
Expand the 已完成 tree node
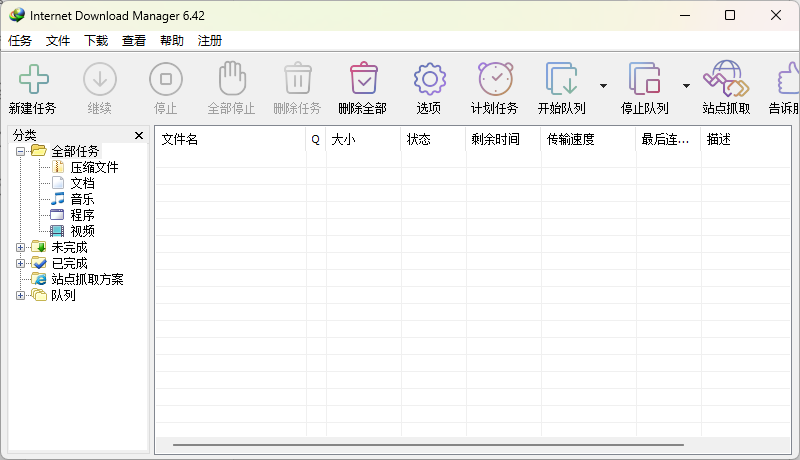click(21, 263)
